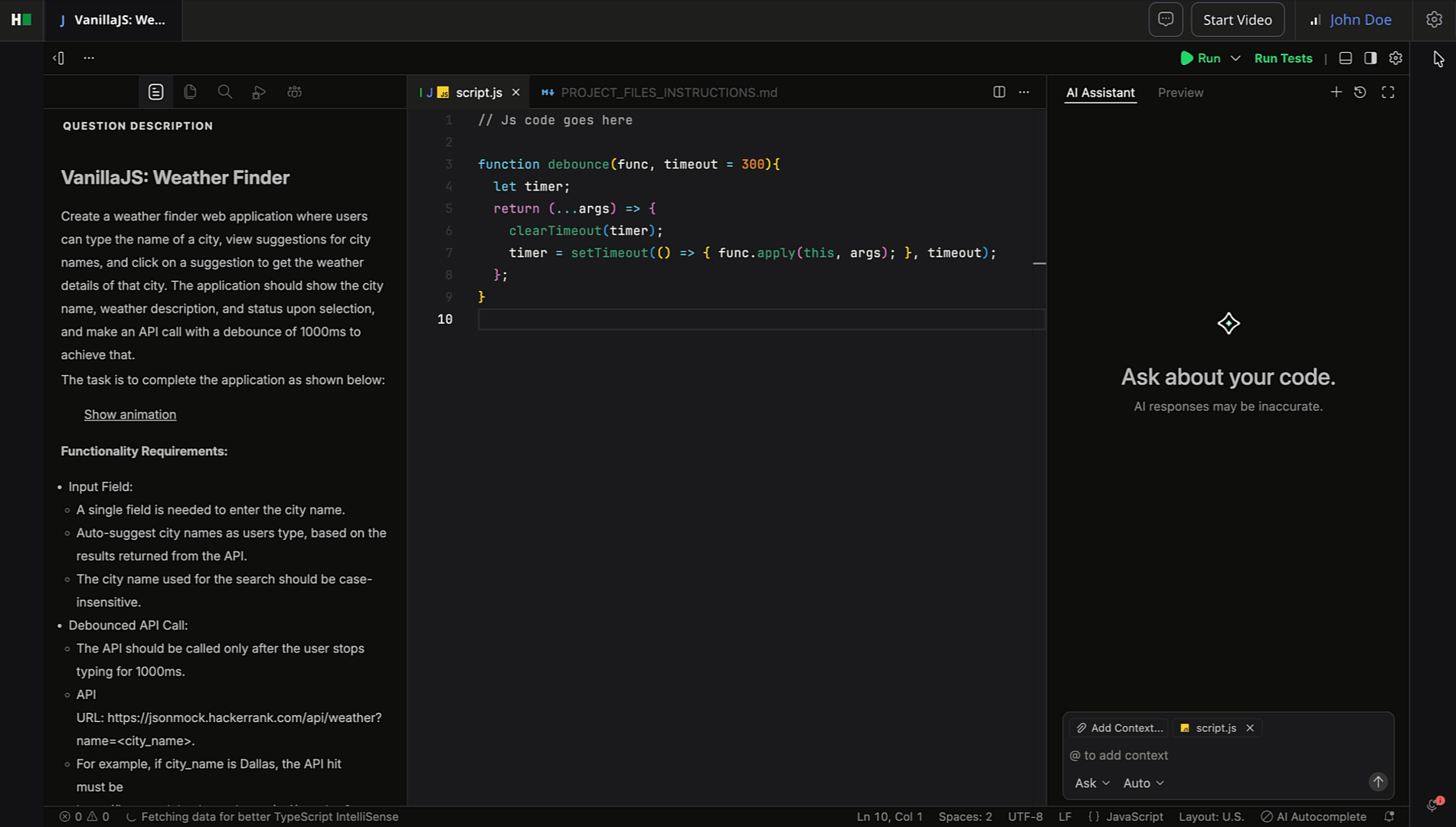This screenshot has height=827, width=1456.
Task: Open the Run options dropdown
Action: click(1235, 57)
